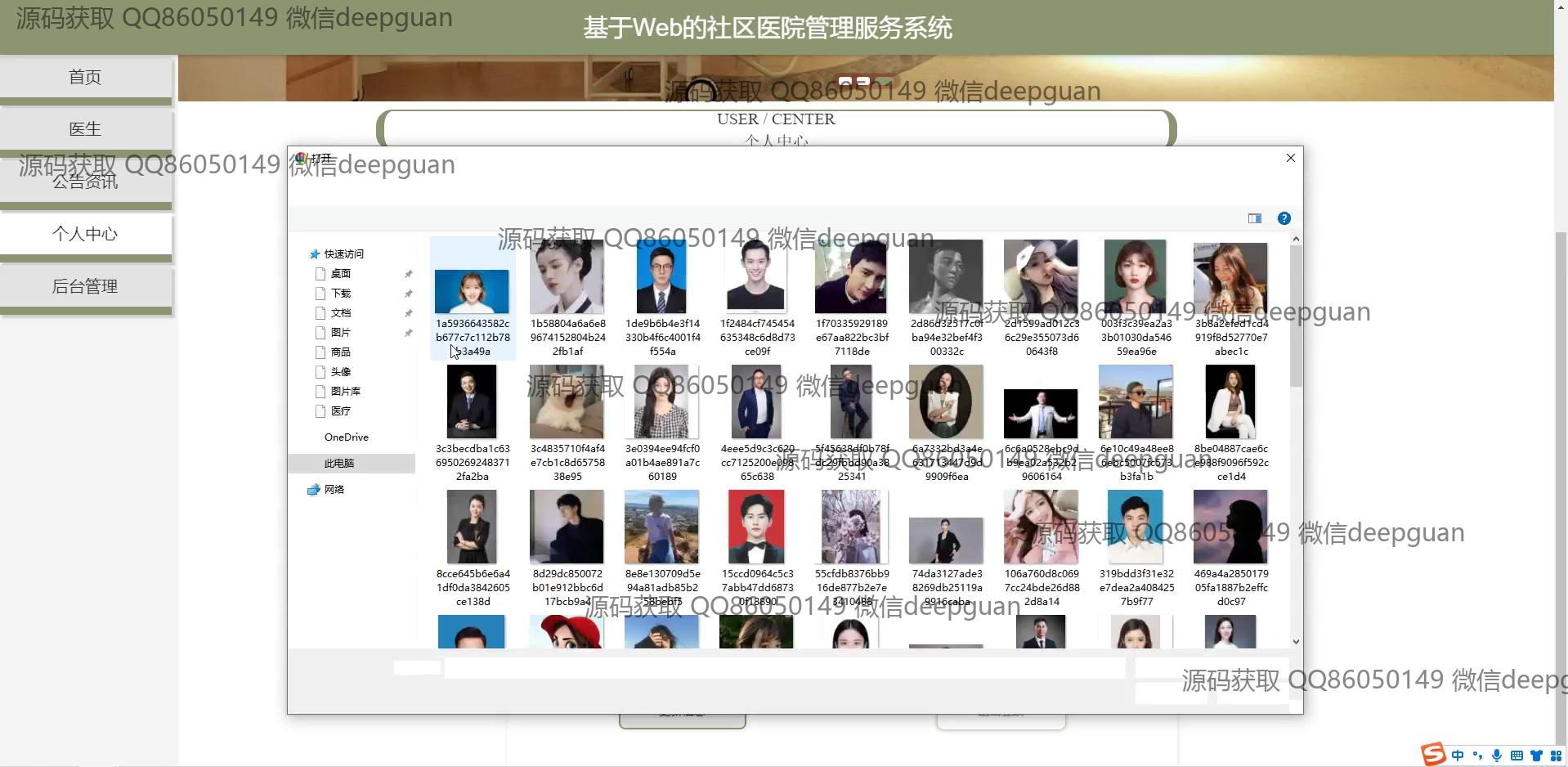Open the 医生 sidebar menu

[85, 129]
